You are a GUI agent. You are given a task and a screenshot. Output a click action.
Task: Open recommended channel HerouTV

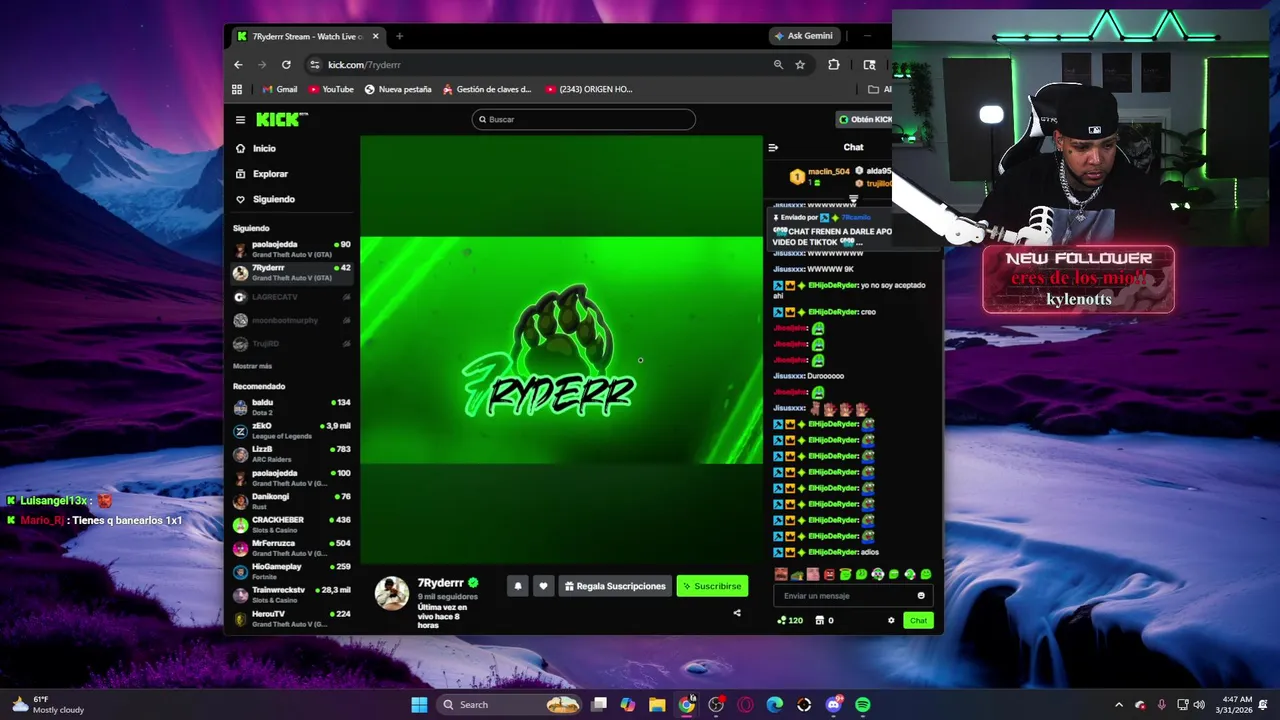coord(292,618)
